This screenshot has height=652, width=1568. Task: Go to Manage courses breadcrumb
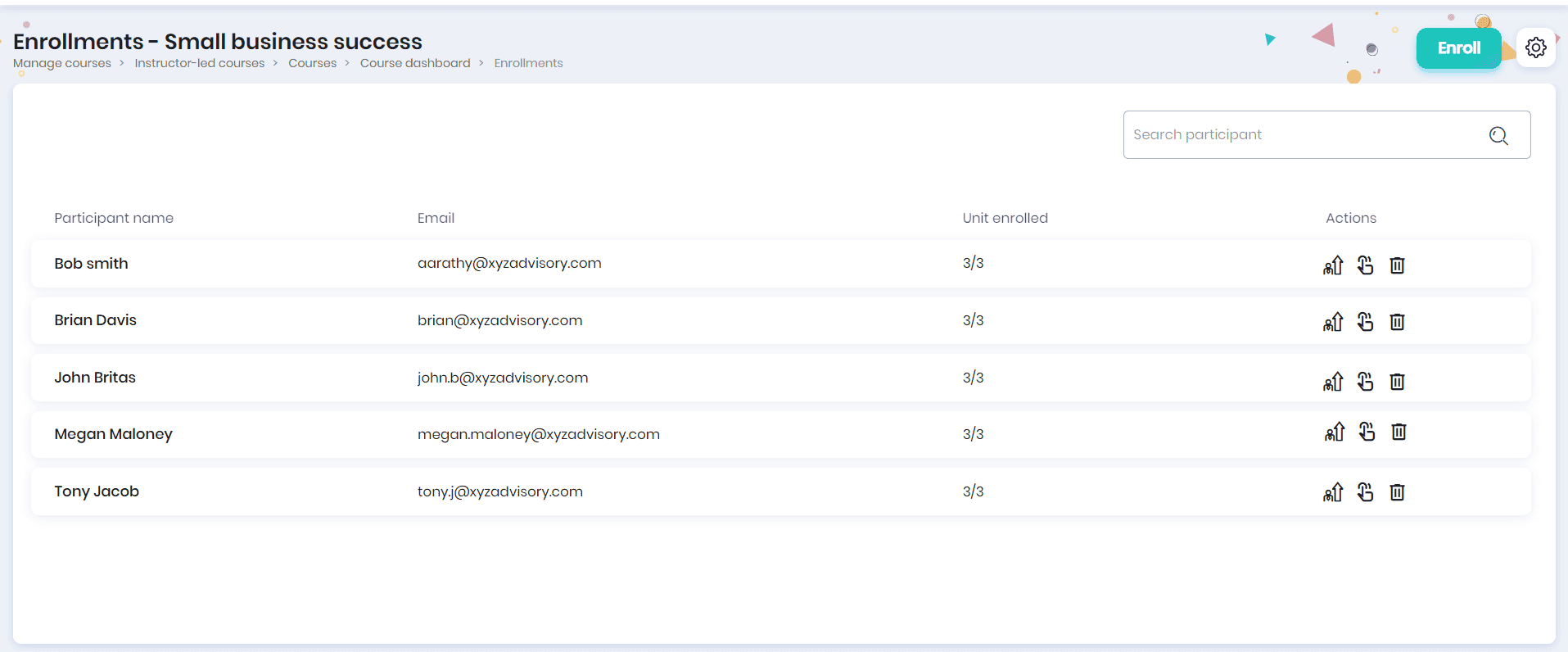[x=62, y=63]
